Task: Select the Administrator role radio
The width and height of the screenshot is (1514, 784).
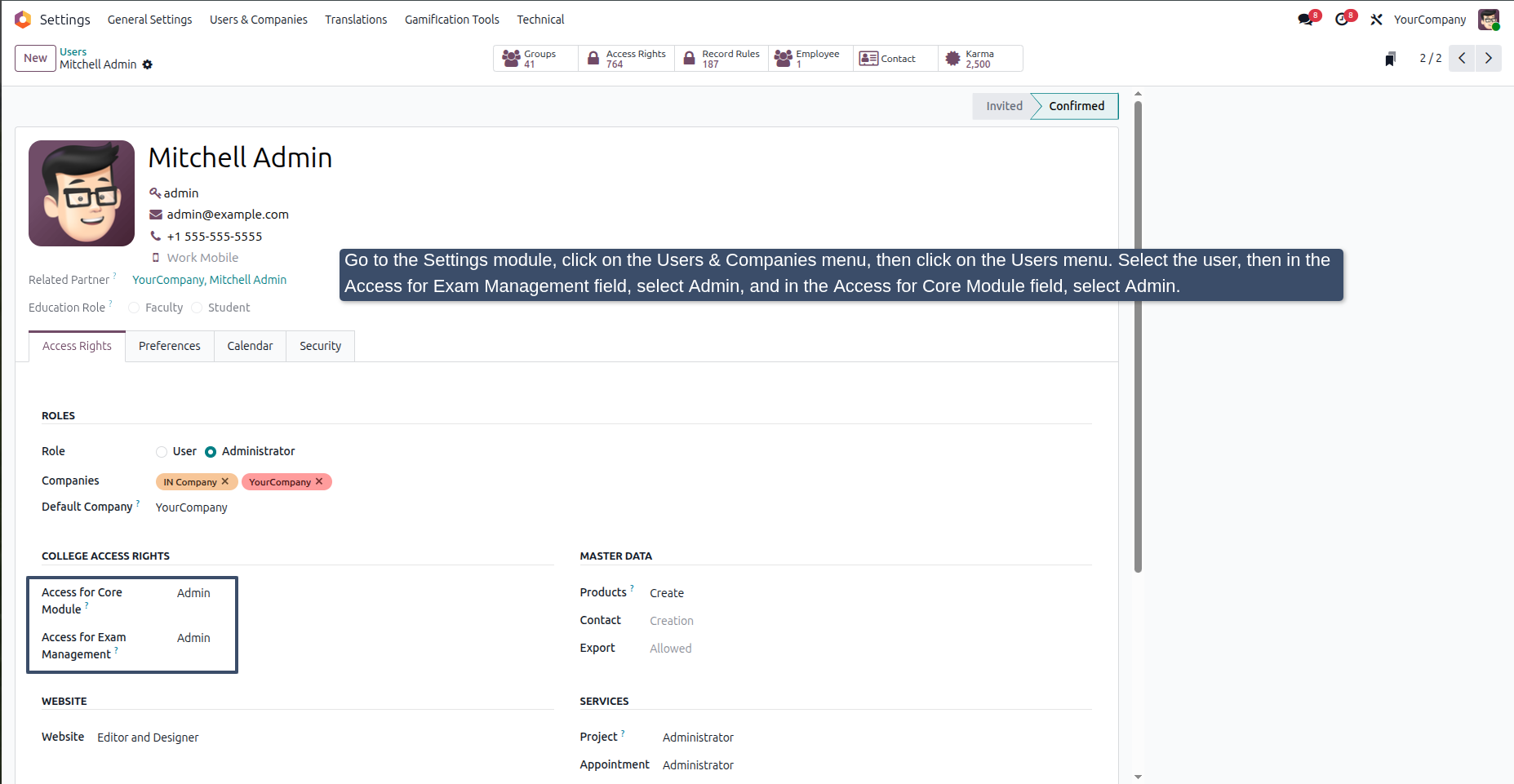Action: click(211, 452)
